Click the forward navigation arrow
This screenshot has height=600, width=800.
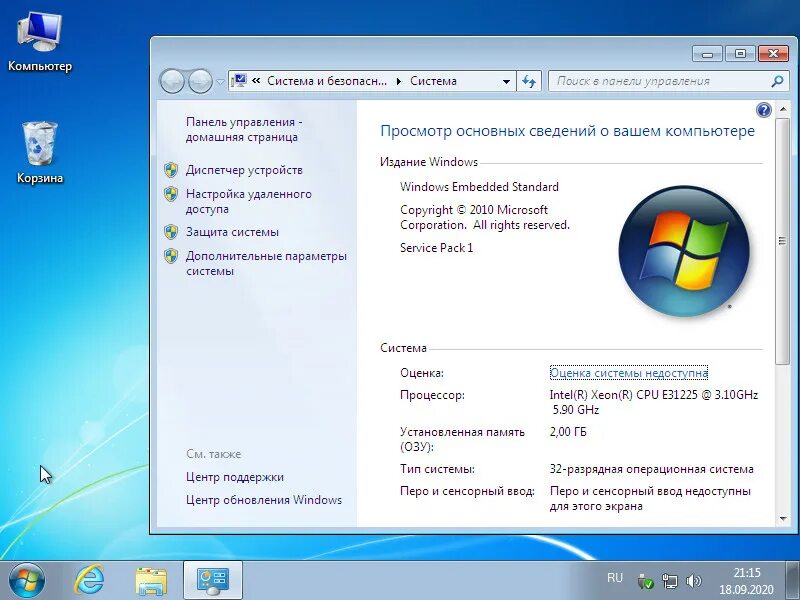click(200, 81)
